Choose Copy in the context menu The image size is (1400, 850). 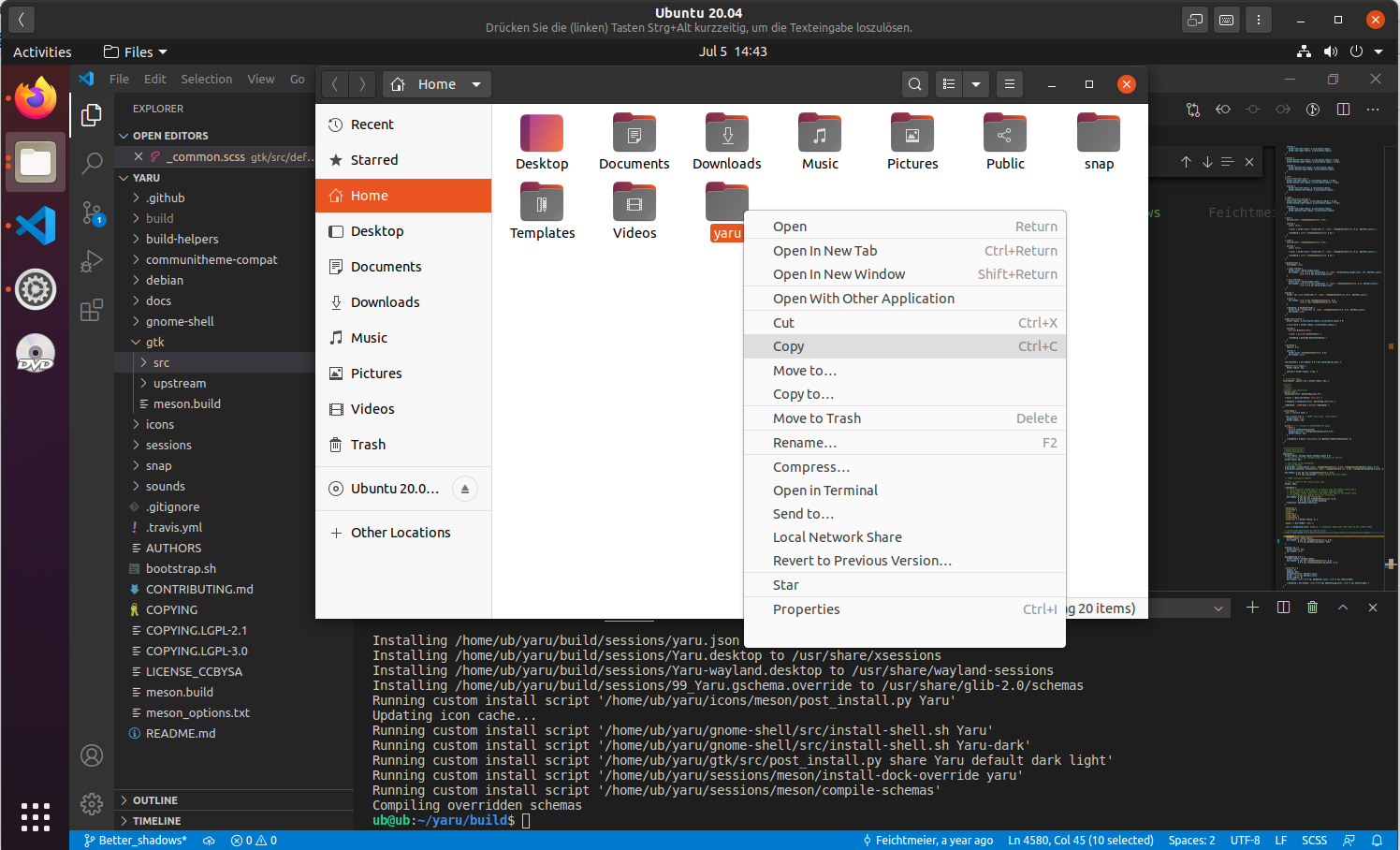point(905,346)
